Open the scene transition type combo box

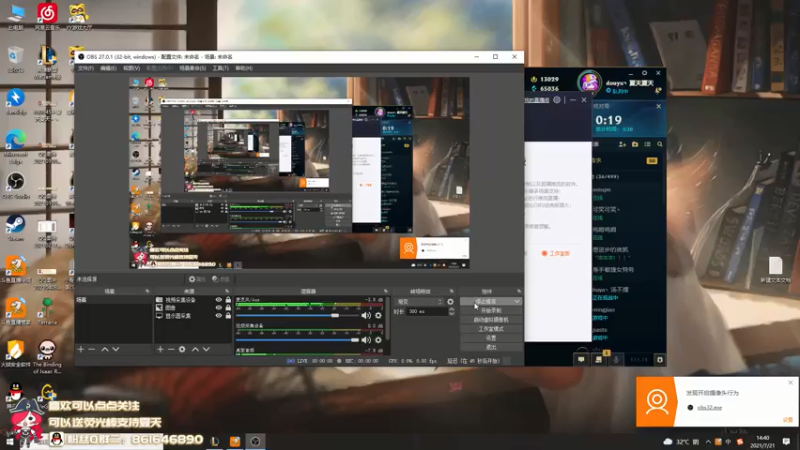[419, 302]
